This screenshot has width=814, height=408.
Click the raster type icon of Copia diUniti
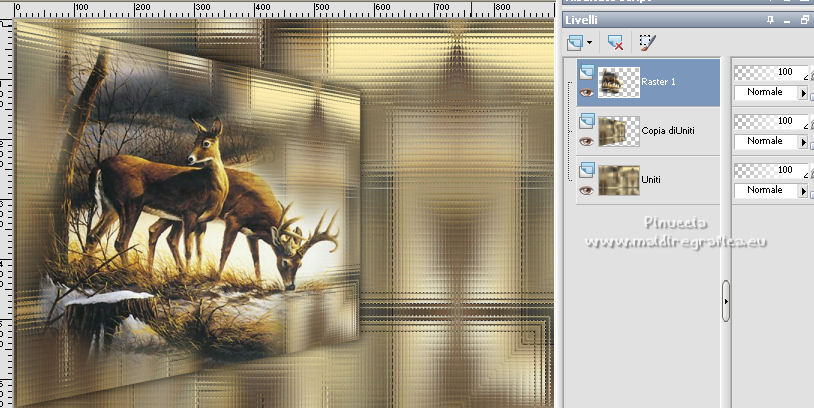(x=587, y=120)
